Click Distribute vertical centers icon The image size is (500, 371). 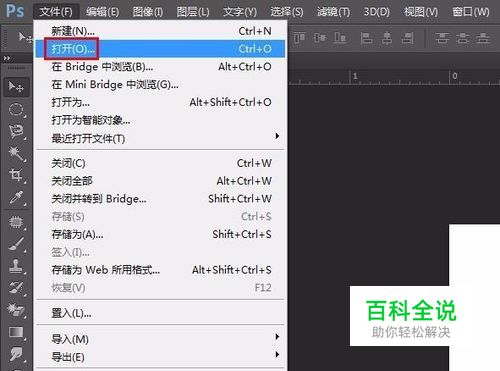click(462, 38)
